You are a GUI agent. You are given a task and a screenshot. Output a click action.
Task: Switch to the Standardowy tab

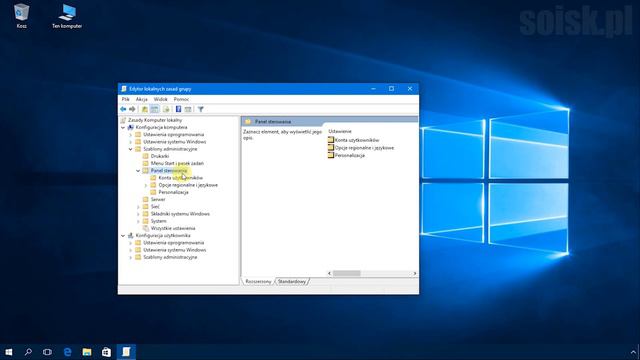292,282
